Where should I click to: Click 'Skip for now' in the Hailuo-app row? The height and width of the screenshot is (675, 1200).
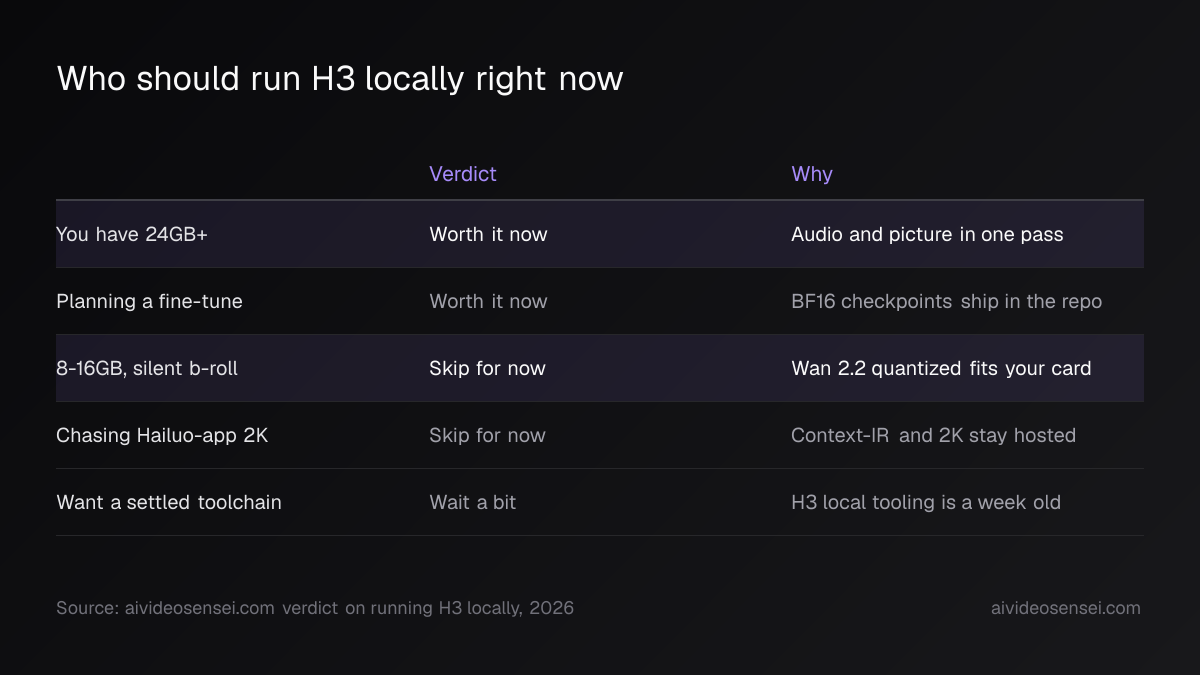coord(487,435)
